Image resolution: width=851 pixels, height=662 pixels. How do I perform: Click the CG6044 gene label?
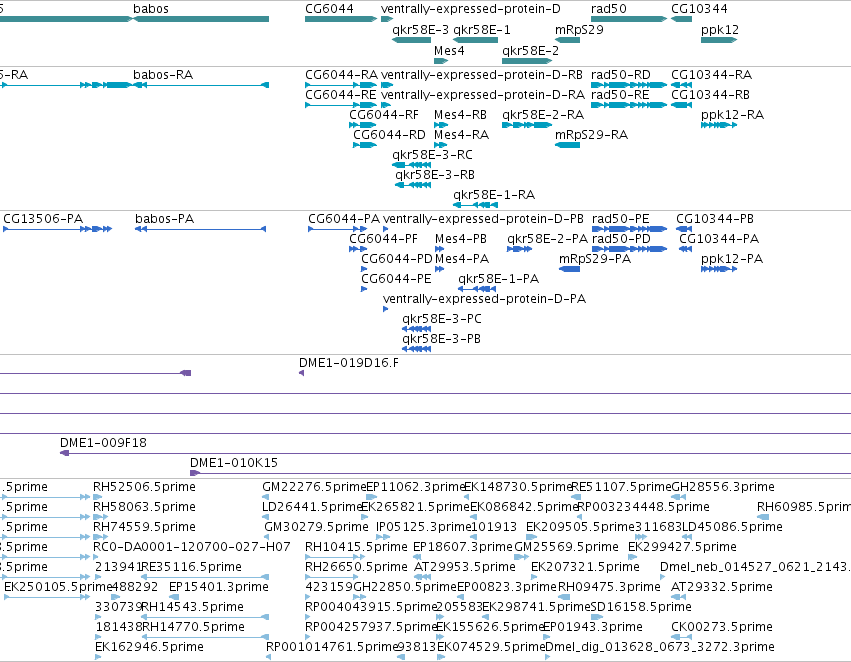pyautogui.click(x=329, y=9)
